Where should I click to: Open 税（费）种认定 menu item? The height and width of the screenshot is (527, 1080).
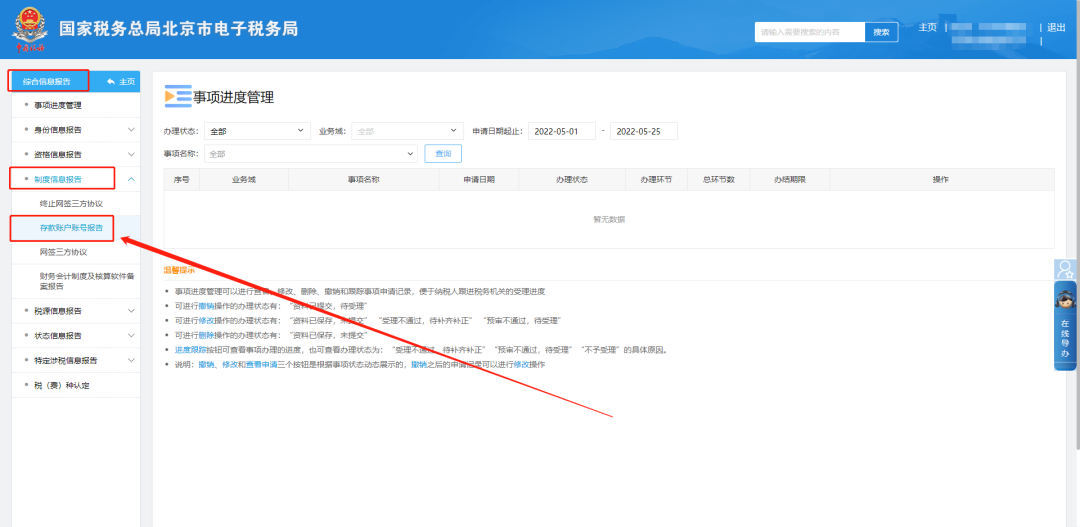(62, 385)
